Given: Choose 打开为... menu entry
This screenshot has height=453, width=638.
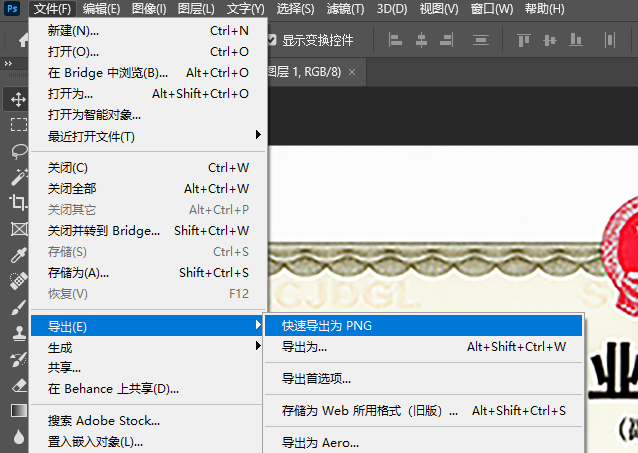Looking at the screenshot, I should pyautogui.click(x=148, y=94).
